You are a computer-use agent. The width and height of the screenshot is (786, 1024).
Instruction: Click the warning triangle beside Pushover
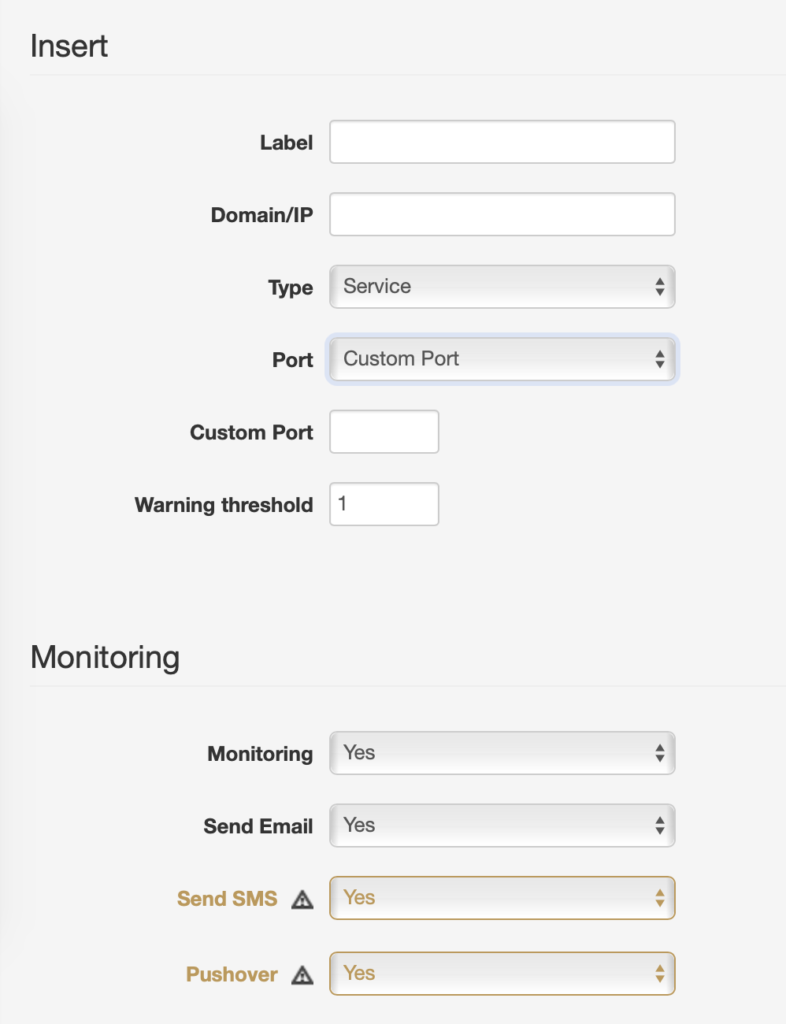(302, 975)
